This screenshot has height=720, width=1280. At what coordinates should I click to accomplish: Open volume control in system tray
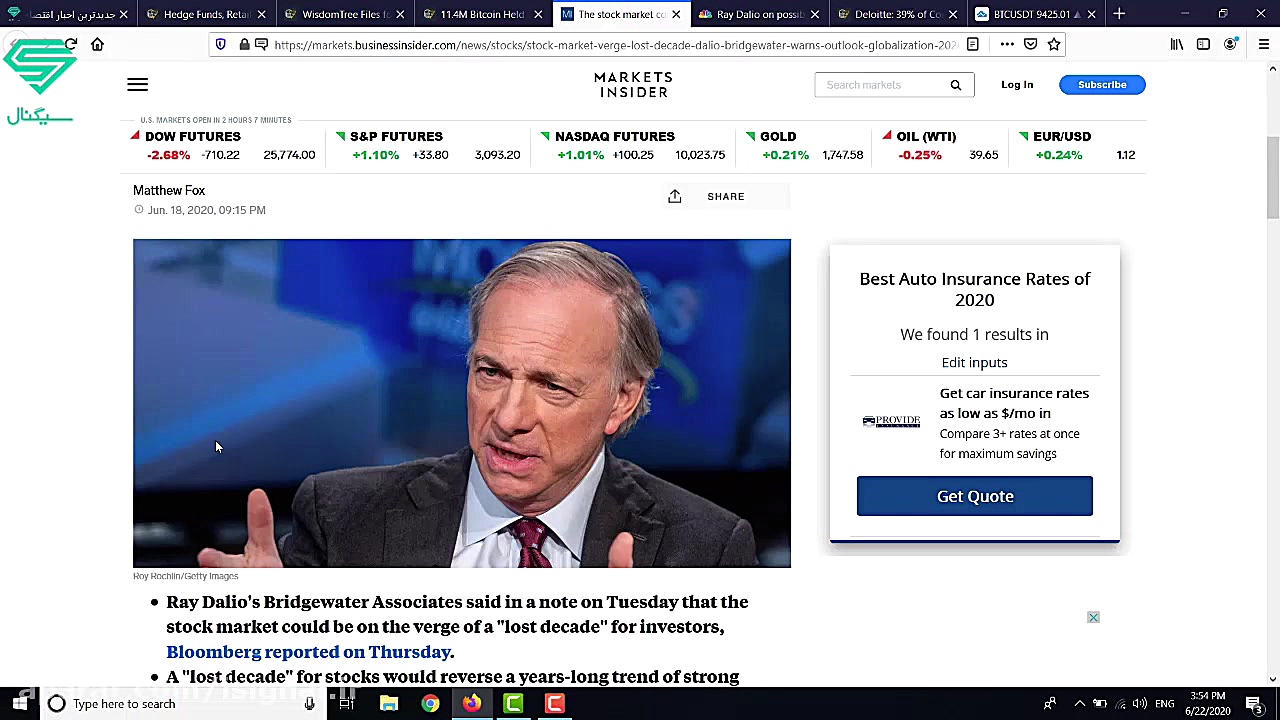click(1139, 704)
